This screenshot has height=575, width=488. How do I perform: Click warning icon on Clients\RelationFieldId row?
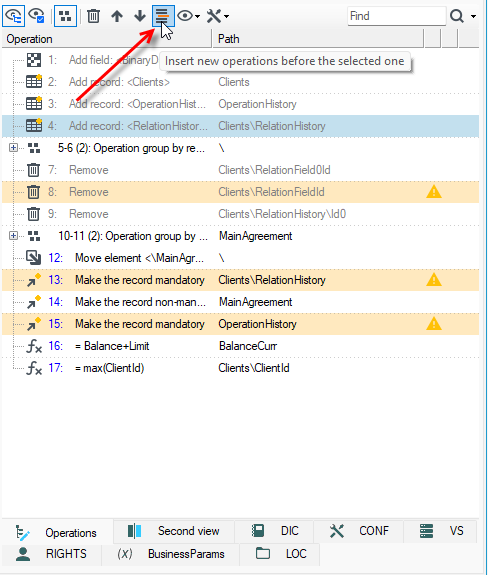point(434,192)
